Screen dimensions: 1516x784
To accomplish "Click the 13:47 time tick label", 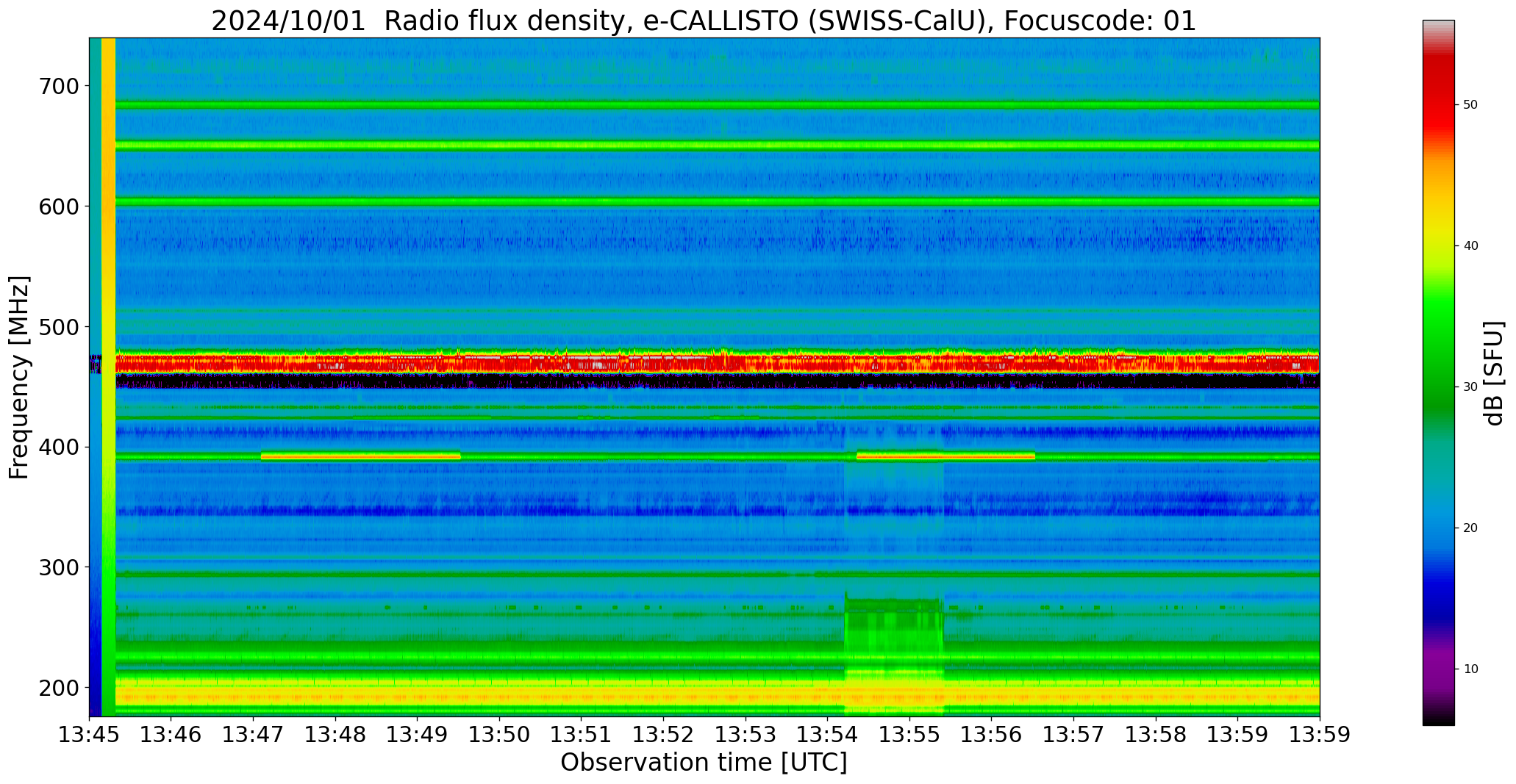I will point(254,735).
